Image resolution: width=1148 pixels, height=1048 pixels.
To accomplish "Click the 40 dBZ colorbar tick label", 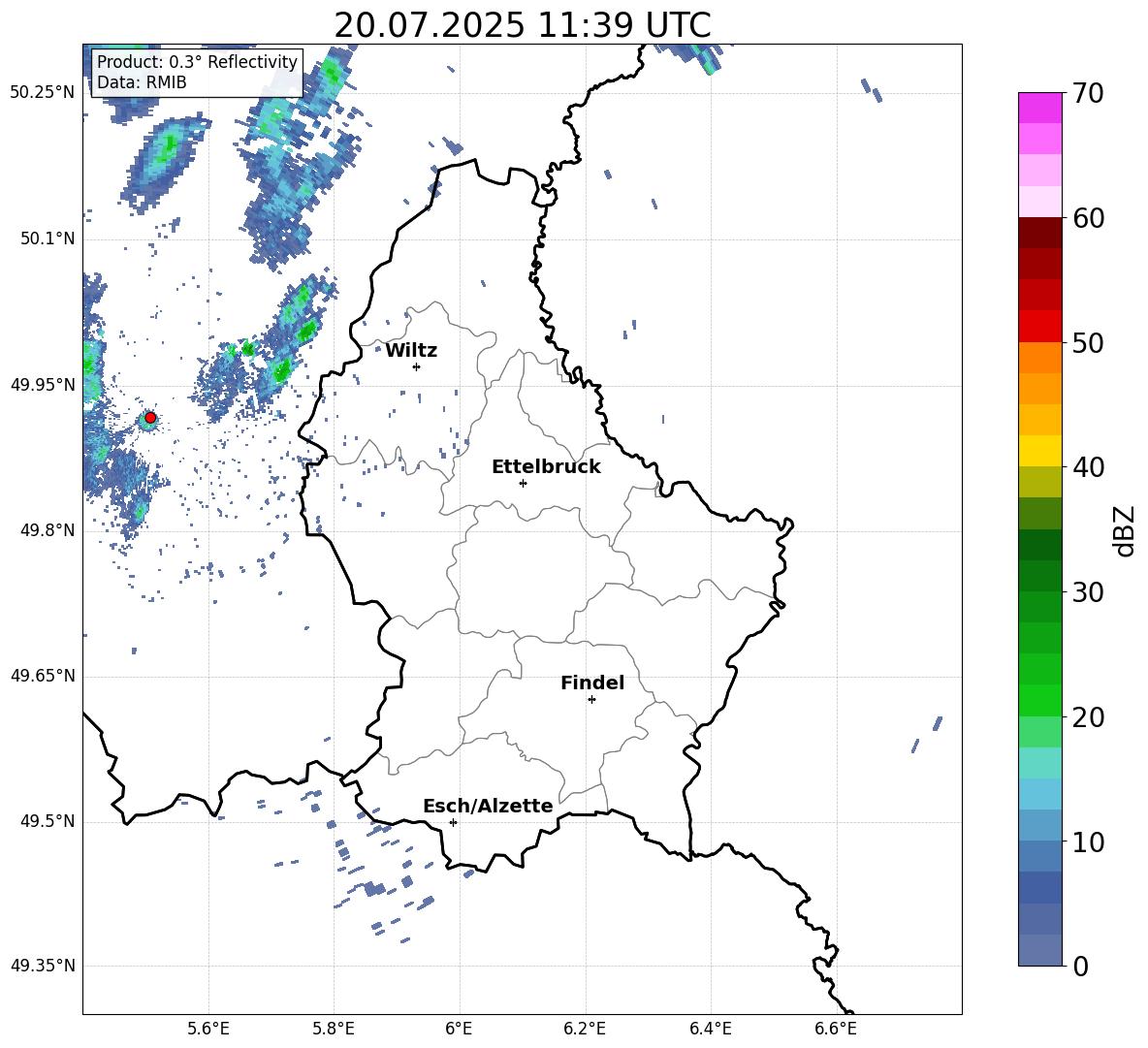I will coord(1089,467).
